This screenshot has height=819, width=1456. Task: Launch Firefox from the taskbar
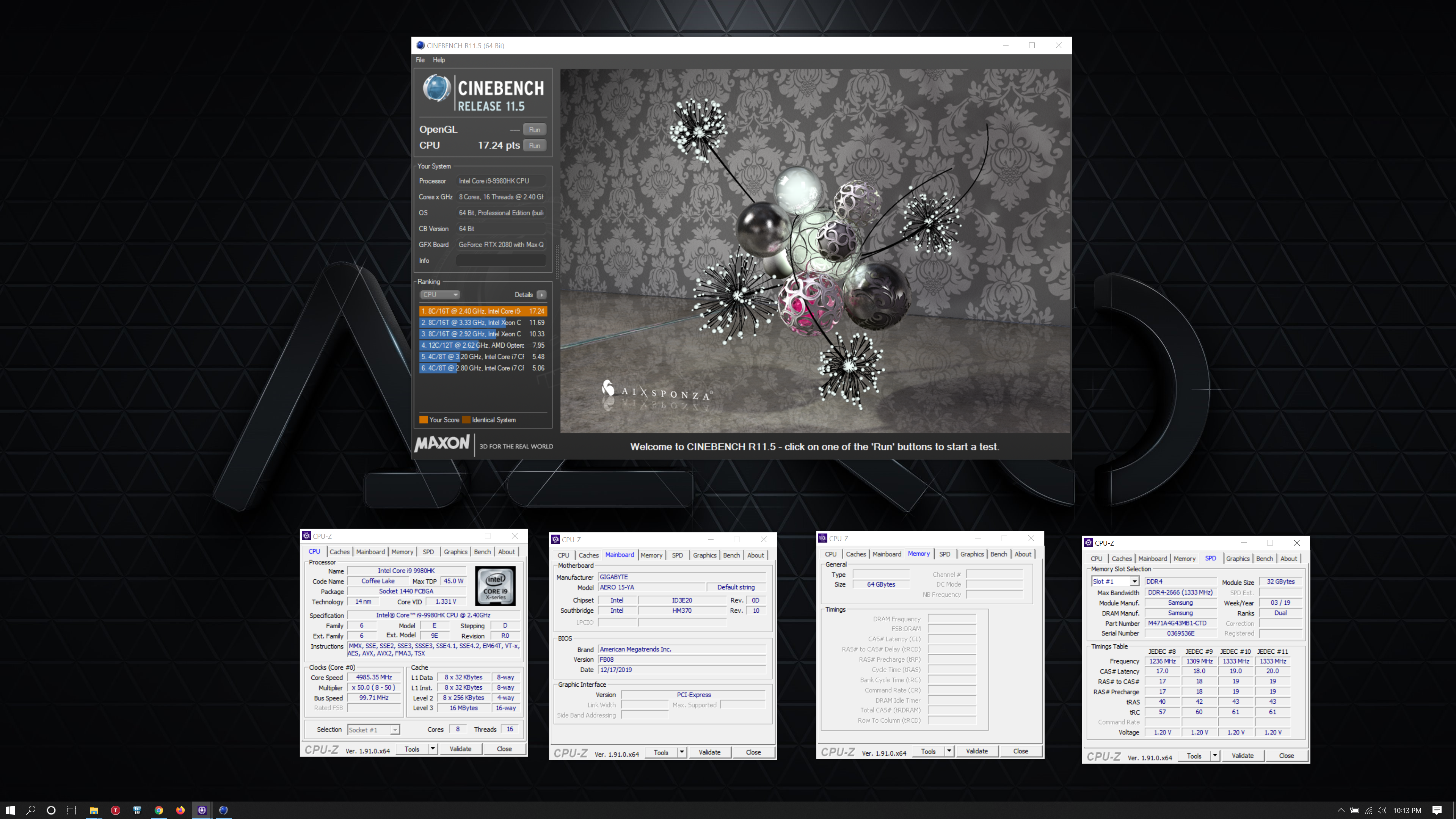pyautogui.click(x=180, y=810)
